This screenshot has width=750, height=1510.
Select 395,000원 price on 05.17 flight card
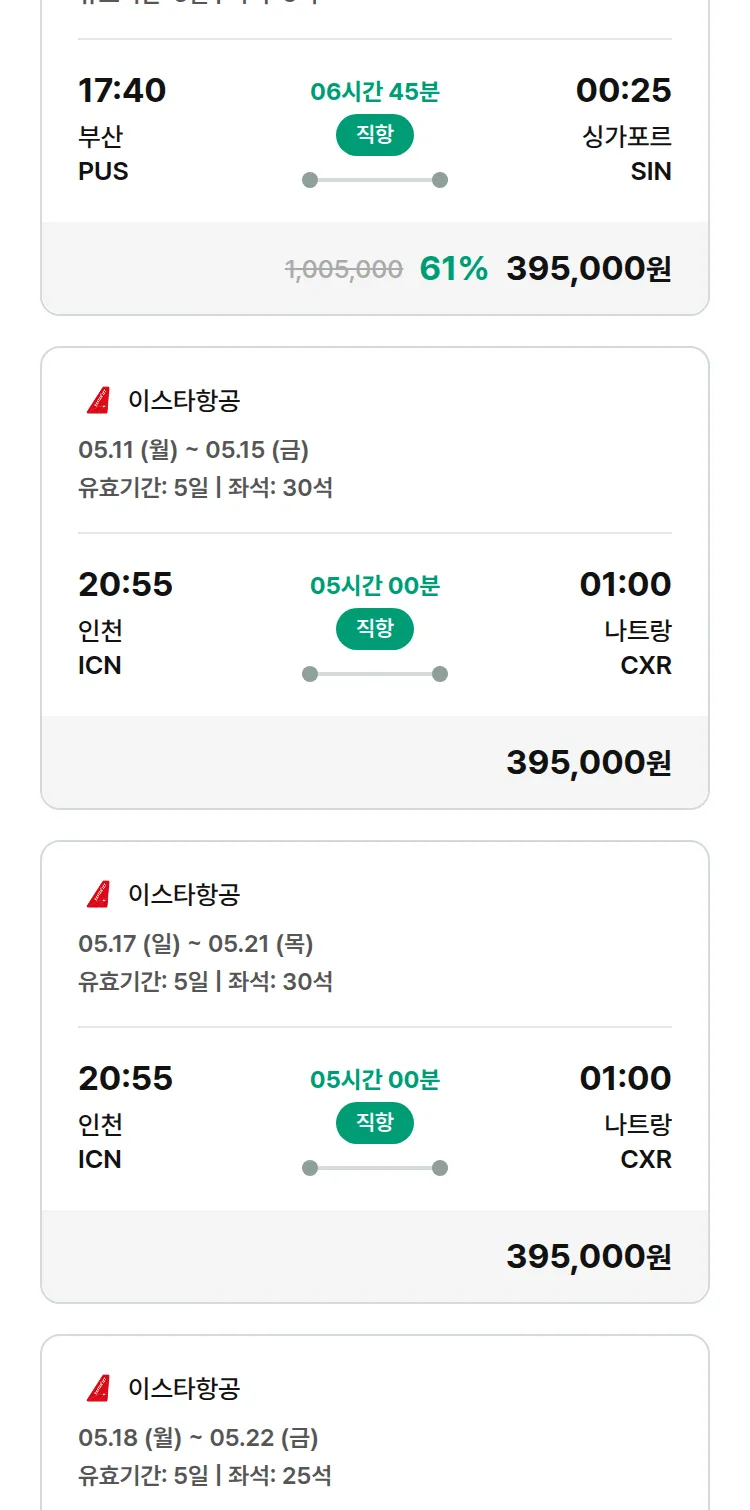[x=588, y=1257]
